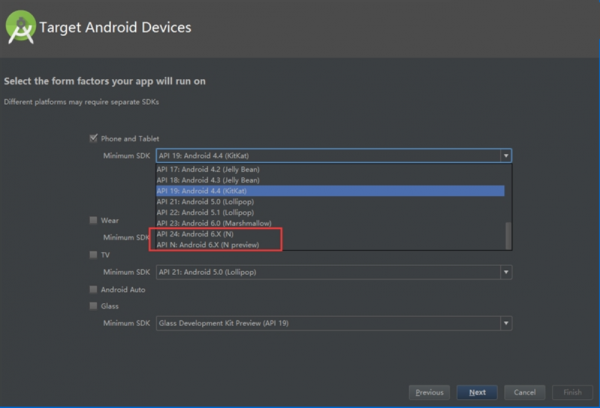Enable the Glass checkbox
Screen dimensions: 600x408
[93, 306]
